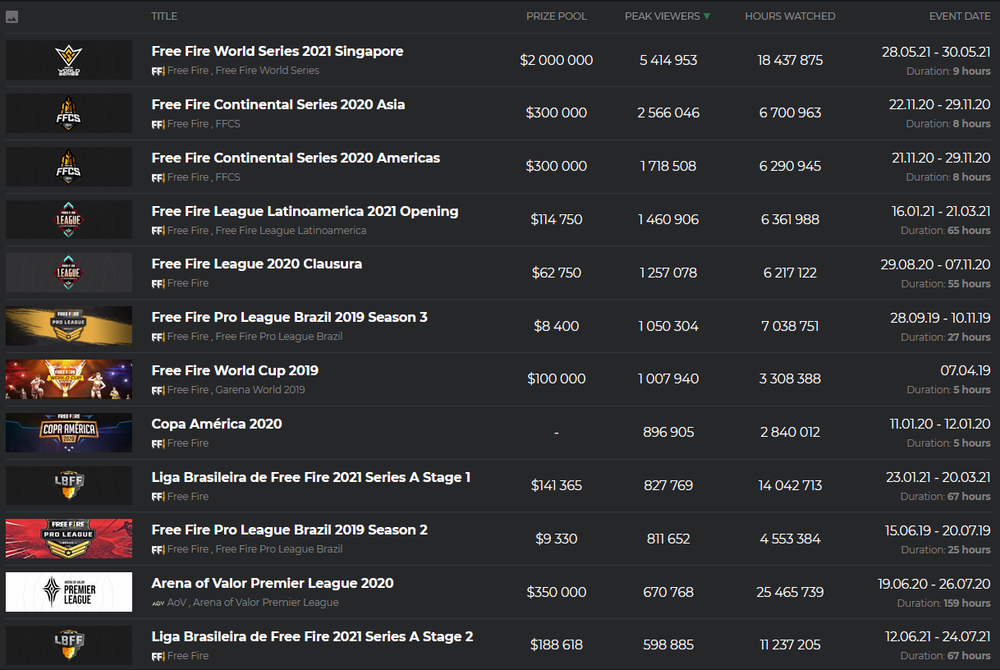Select prize pool value $350 000
This screenshot has height=670, width=1000.
coord(556,592)
